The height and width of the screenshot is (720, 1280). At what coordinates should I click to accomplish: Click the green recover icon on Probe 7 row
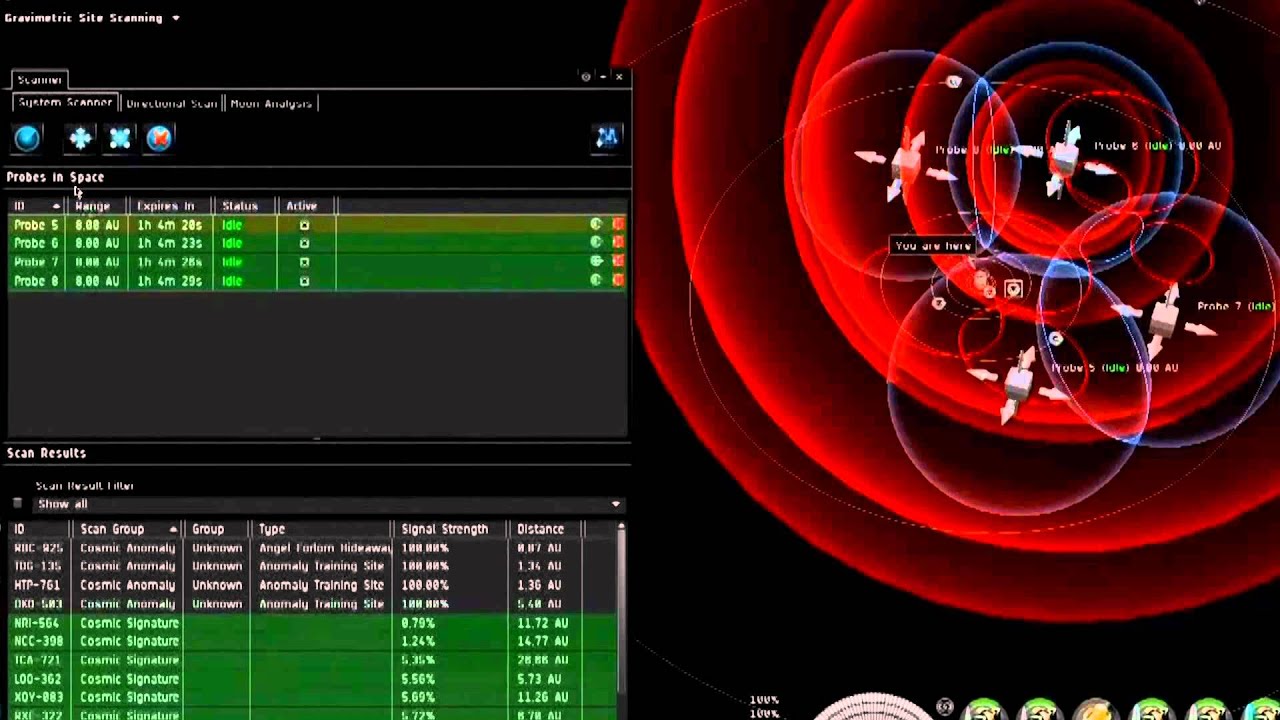pos(596,262)
